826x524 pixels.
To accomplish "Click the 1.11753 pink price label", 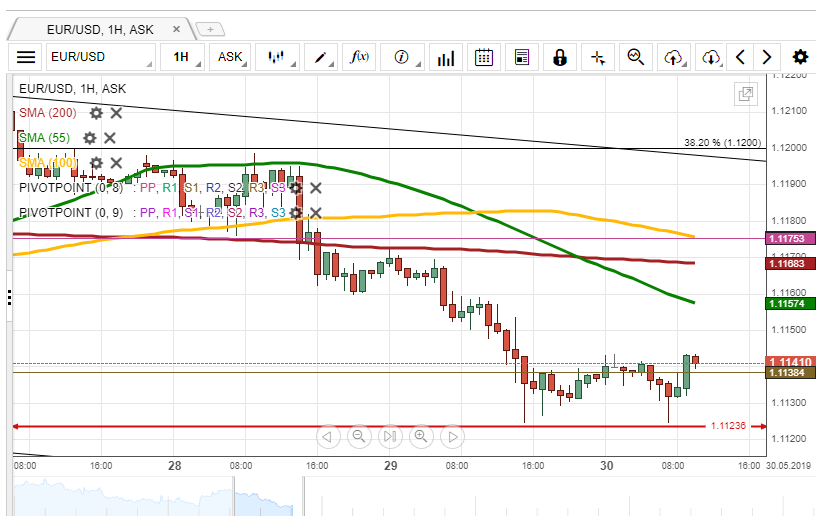I will (x=790, y=239).
